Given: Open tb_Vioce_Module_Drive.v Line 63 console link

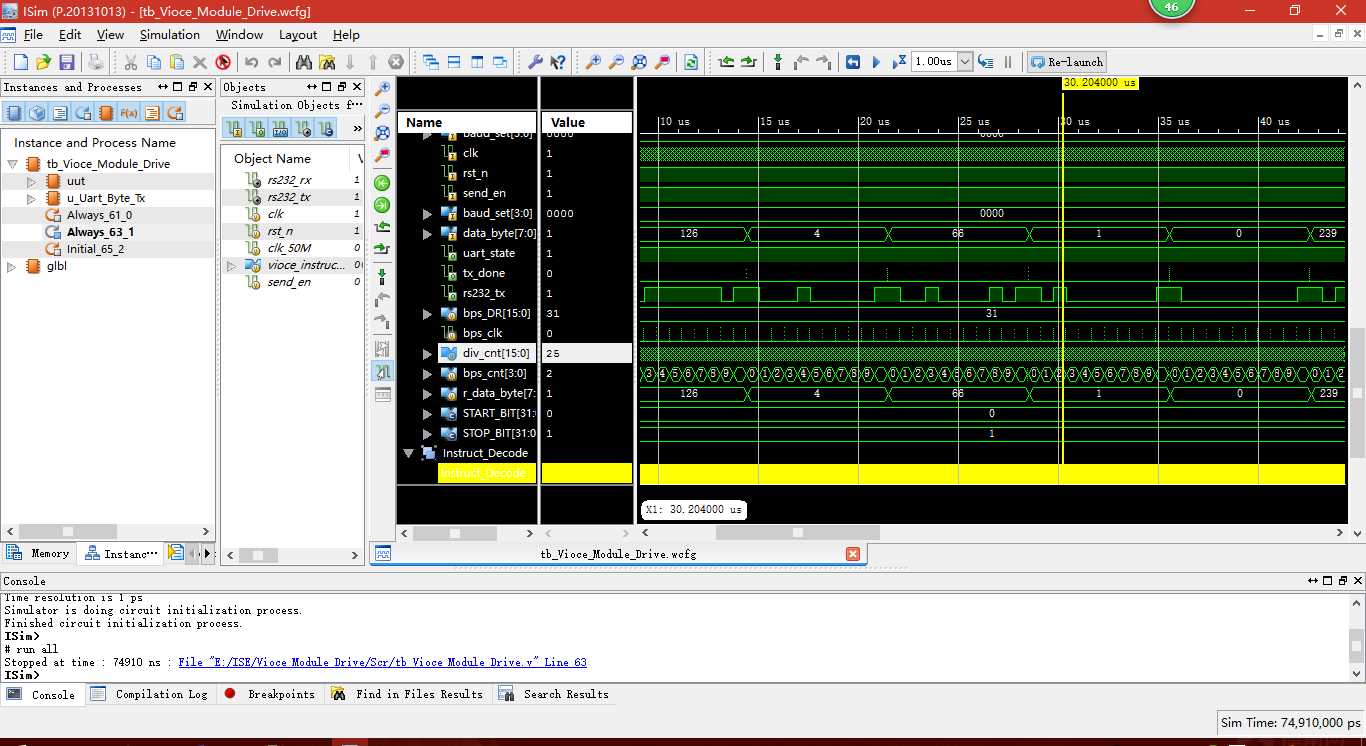Looking at the screenshot, I should tap(382, 662).
